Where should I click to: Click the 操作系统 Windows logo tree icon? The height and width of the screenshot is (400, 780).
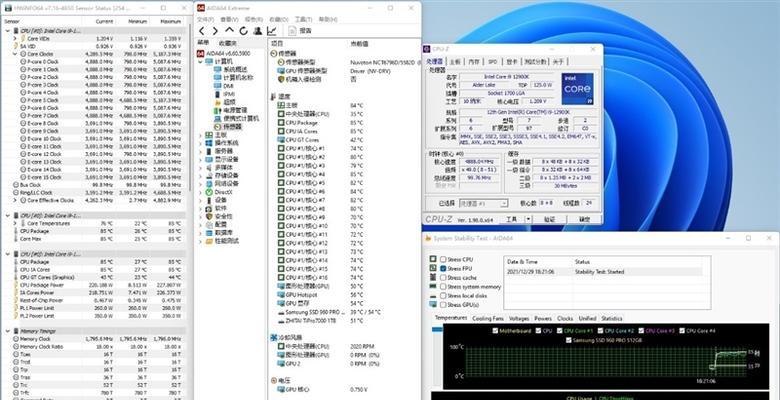pos(209,143)
